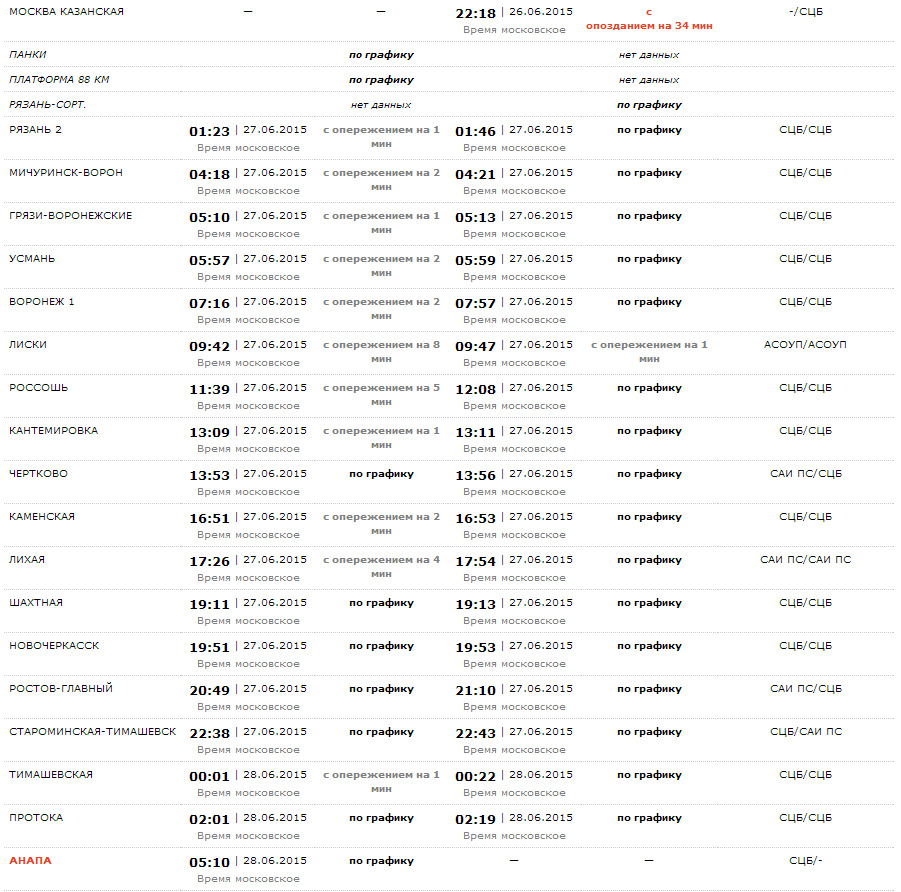Click the red АНАПА station name
This screenshot has width=901, height=892.
point(30,860)
